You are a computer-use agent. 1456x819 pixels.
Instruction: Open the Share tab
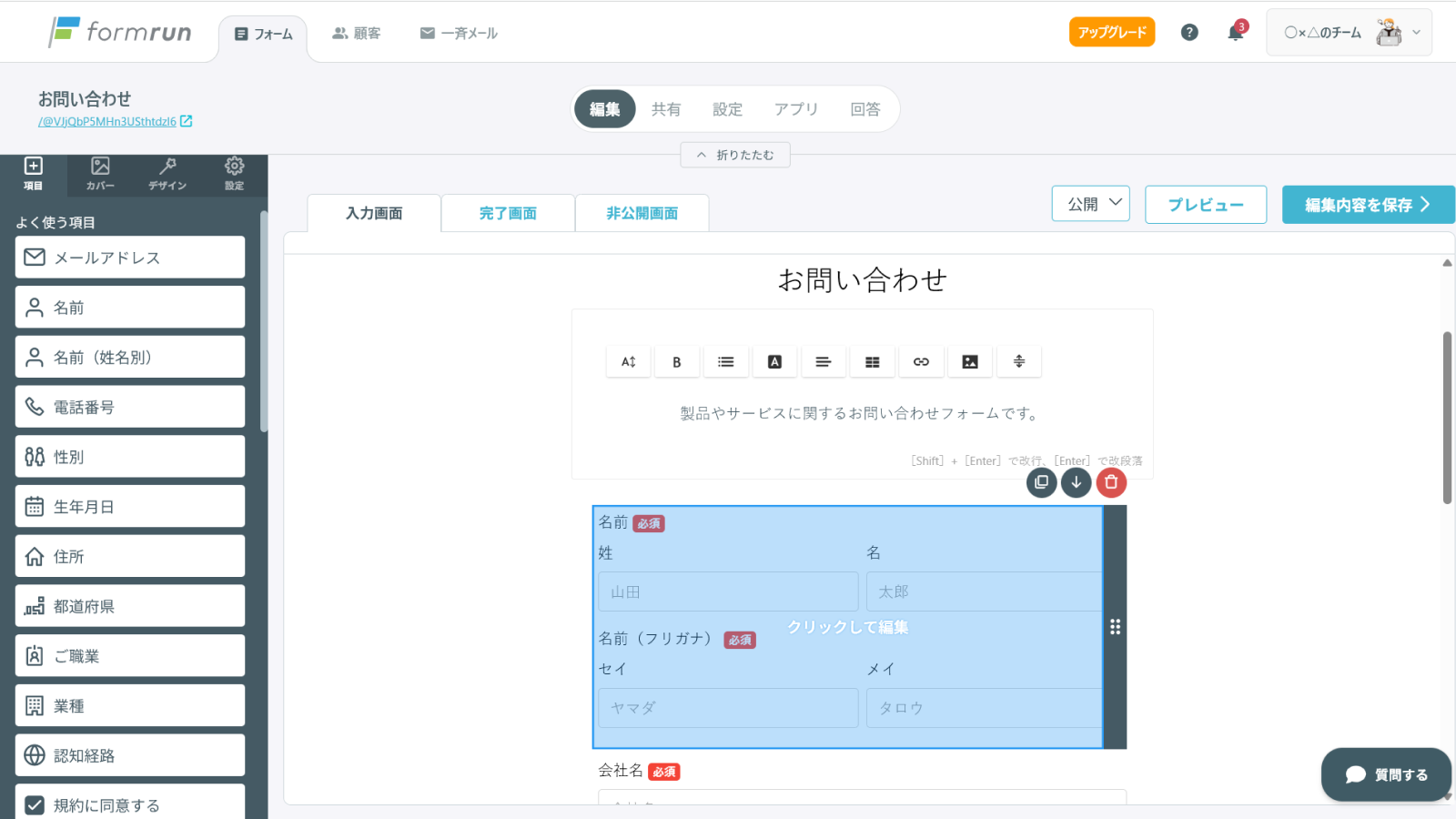(x=666, y=109)
